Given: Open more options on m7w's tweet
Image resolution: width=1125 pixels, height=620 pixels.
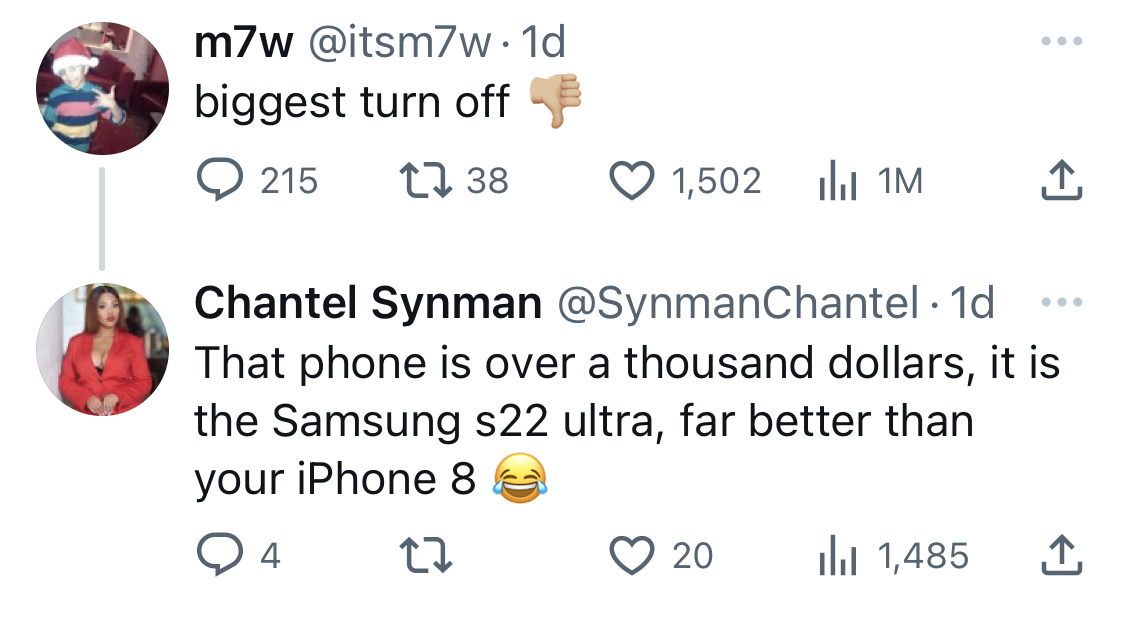Looking at the screenshot, I should pos(1062,42).
